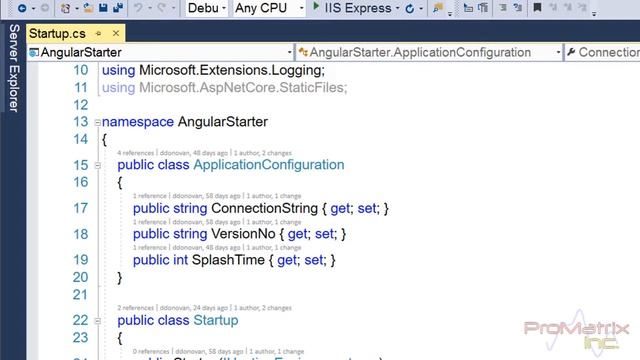Click the Previous Bookmark icon
The height and width of the screenshot is (360, 640).
(553, 7)
